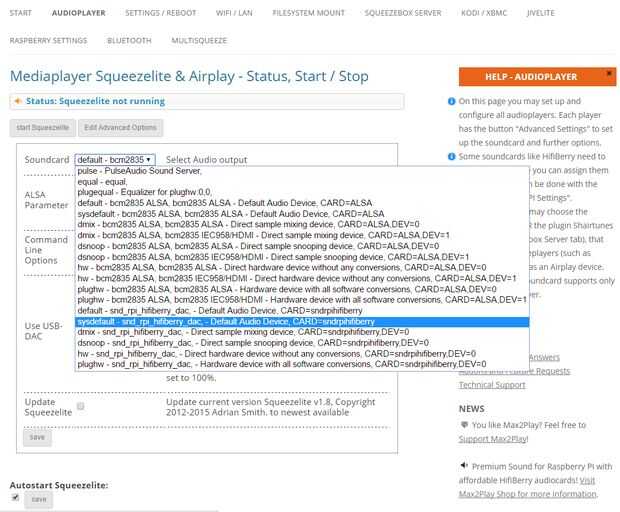Select plugequal Equalizer for plughw option

(302, 192)
